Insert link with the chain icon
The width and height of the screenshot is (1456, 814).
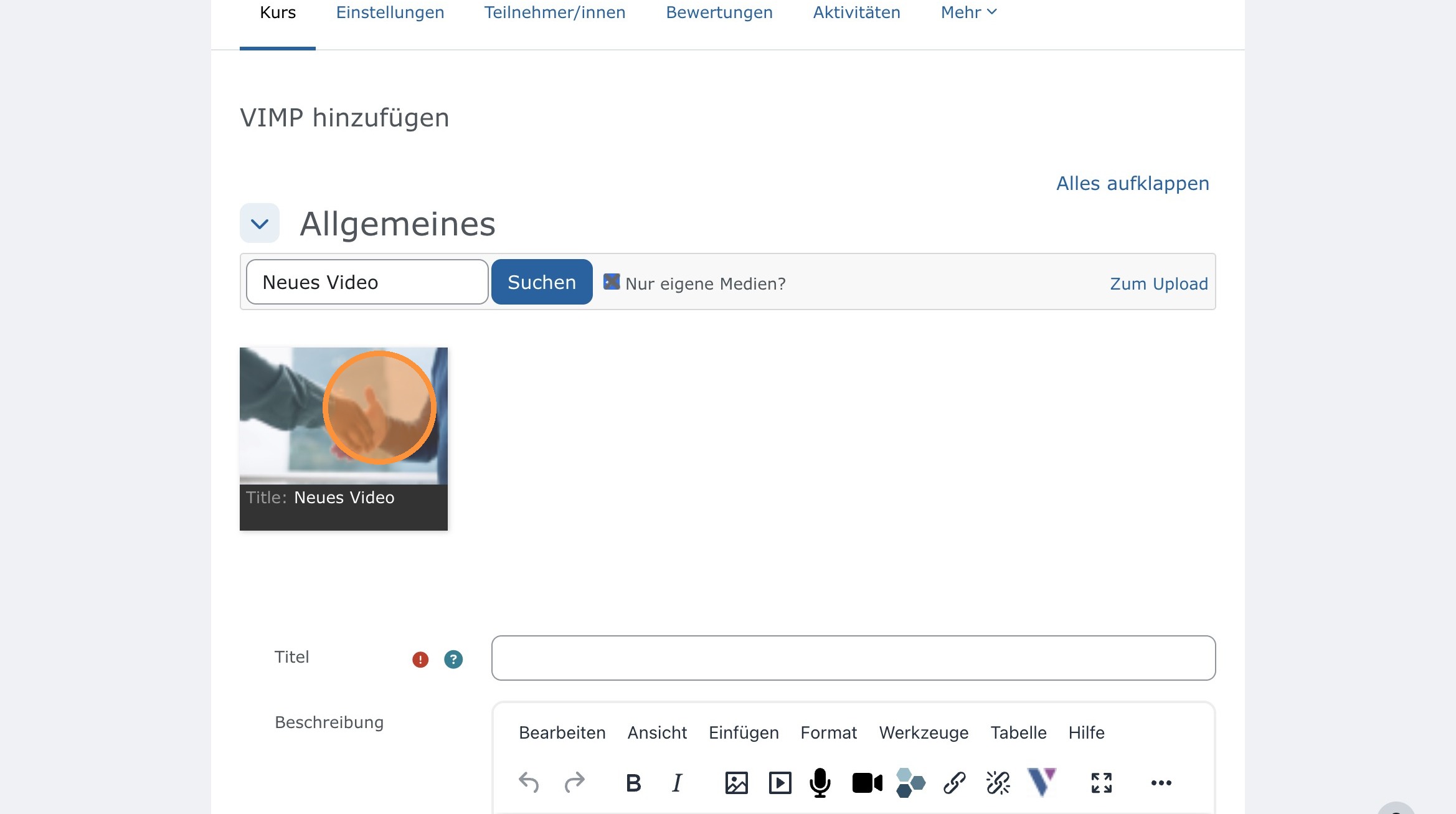click(954, 782)
